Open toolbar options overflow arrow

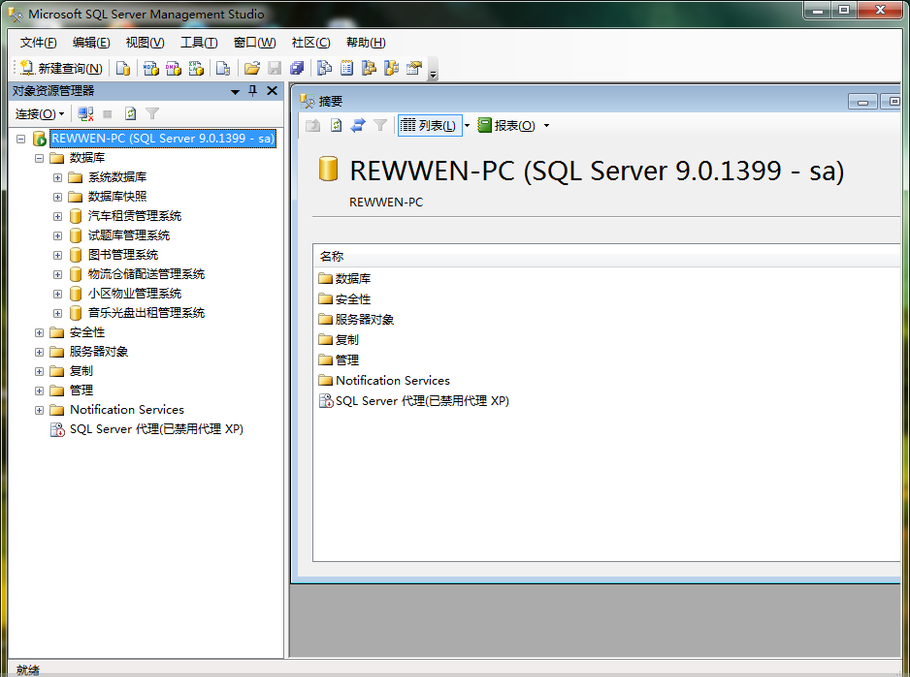pos(433,72)
